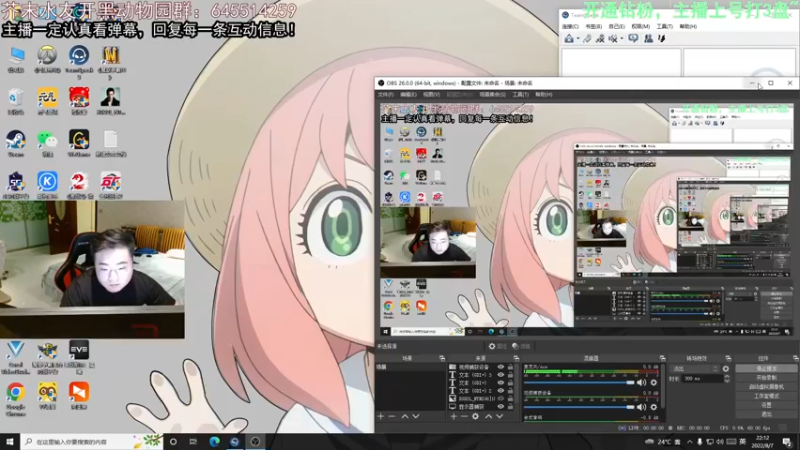The height and width of the screenshot is (450, 800).
Task: Click TeamSpeak mute speakers toolbar icon
Action: [x=613, y=38]
